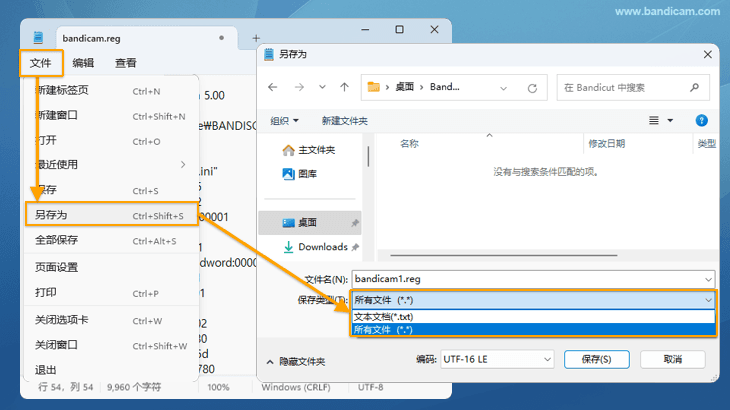730x410 pixels.
Task: Open the help question mark button
Action: coord(701,121)
